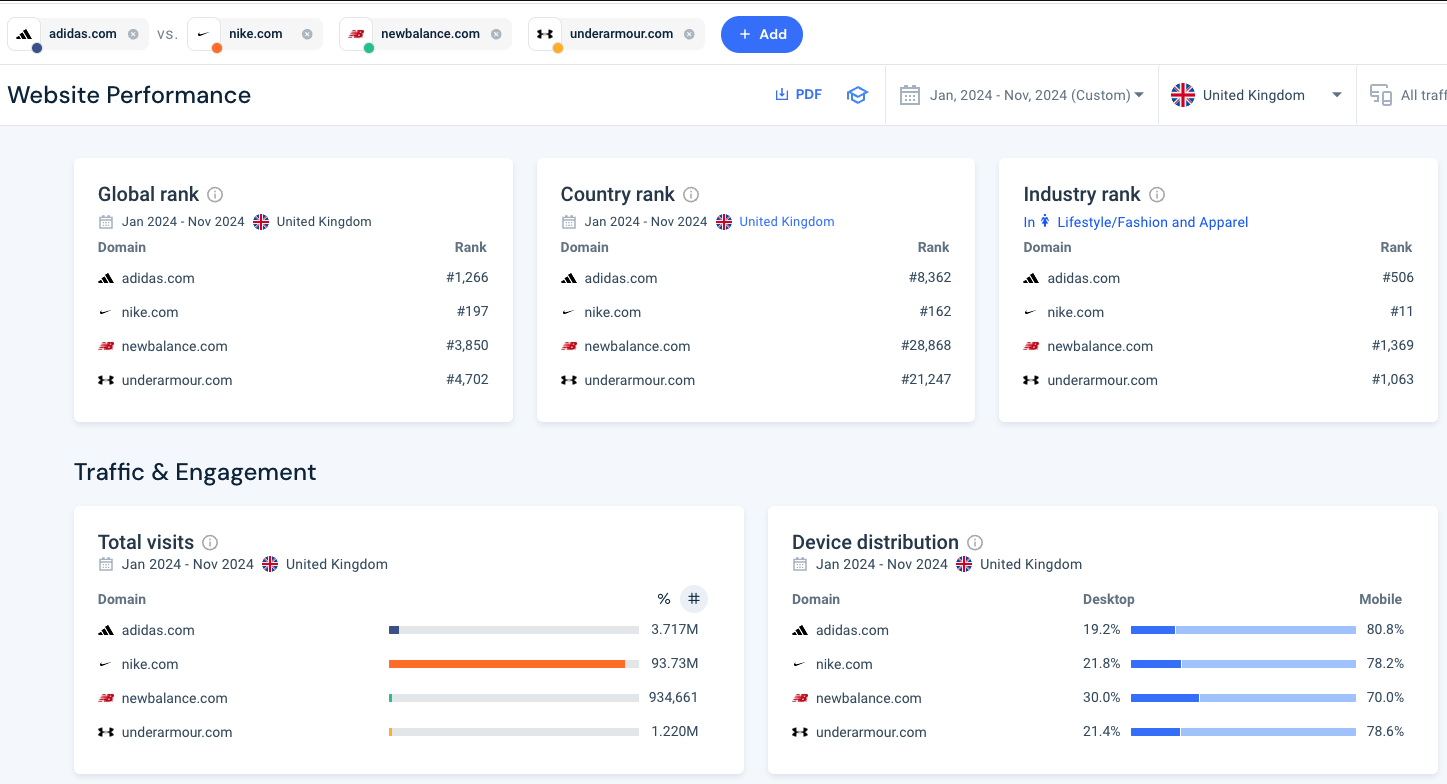Screen dimensions: 1447x784
Task: Select nike.com in Global rank list
Action: click(150, 313)
